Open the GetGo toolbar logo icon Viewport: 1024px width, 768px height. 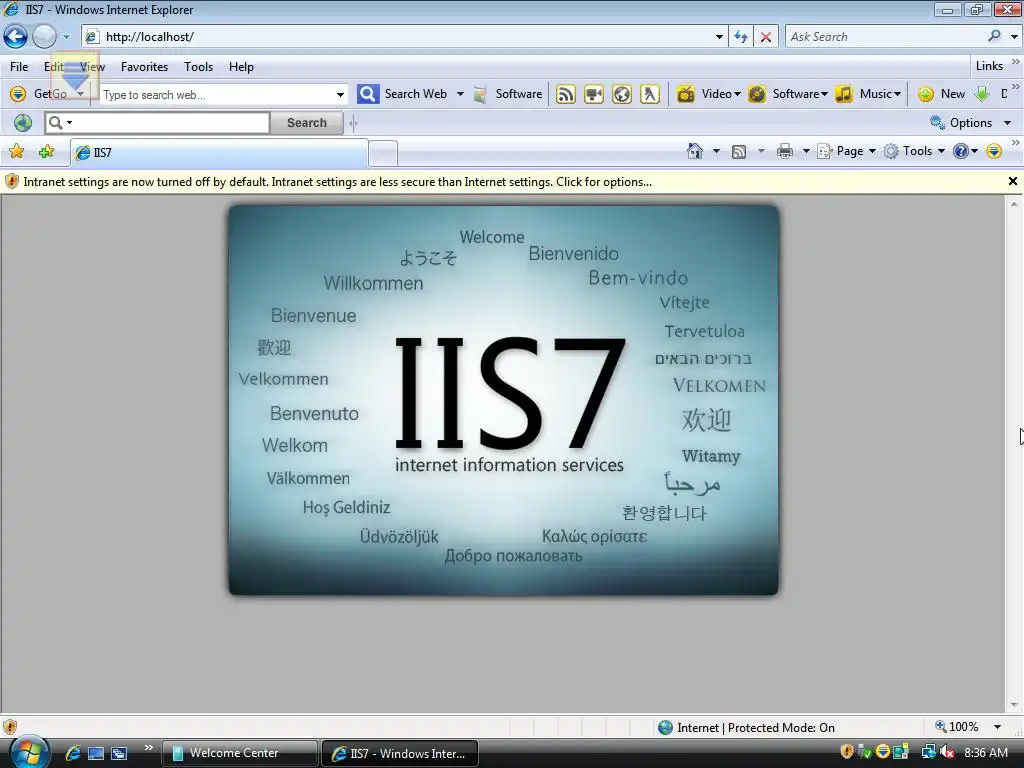(x=18, y=94)
